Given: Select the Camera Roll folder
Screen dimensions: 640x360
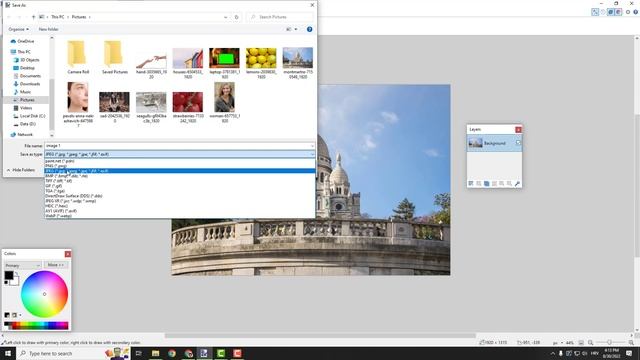Looking at the screenshot, I should [x=78, y=57].
